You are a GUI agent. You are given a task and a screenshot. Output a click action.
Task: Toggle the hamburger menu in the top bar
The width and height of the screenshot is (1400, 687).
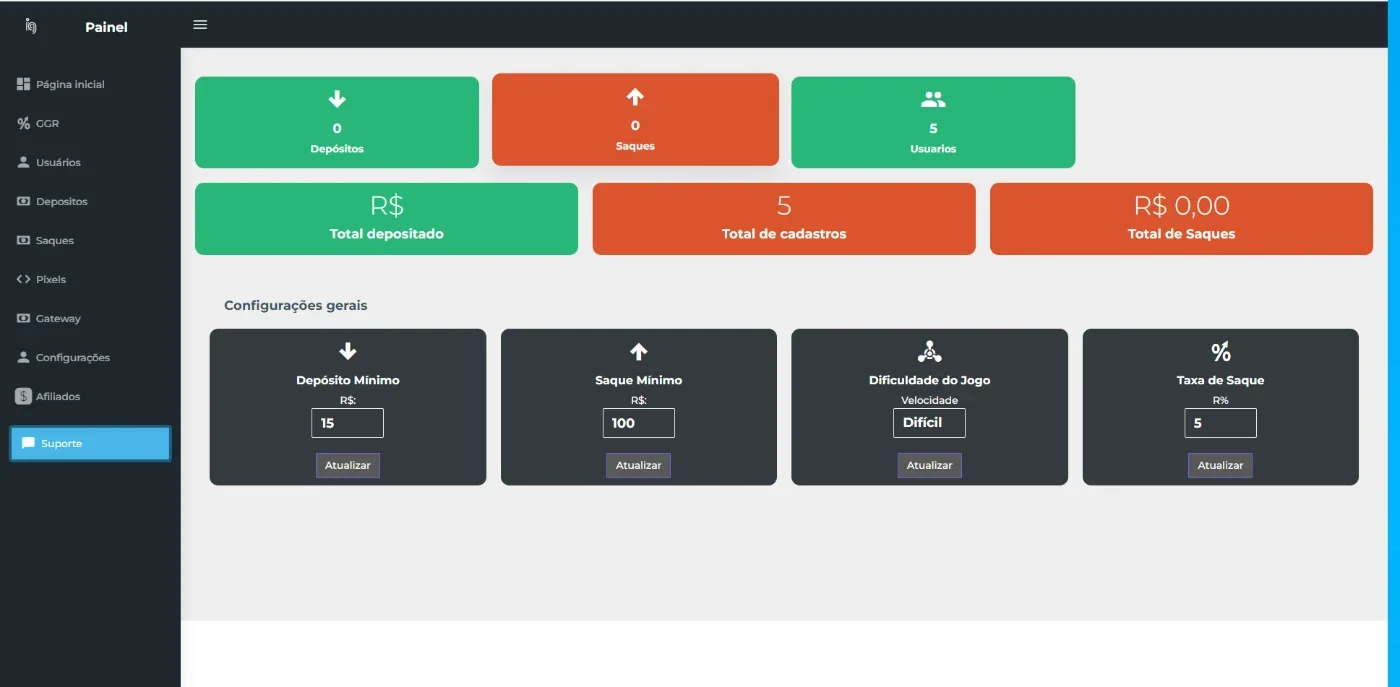pyautogui.click(x=200, y=24)
